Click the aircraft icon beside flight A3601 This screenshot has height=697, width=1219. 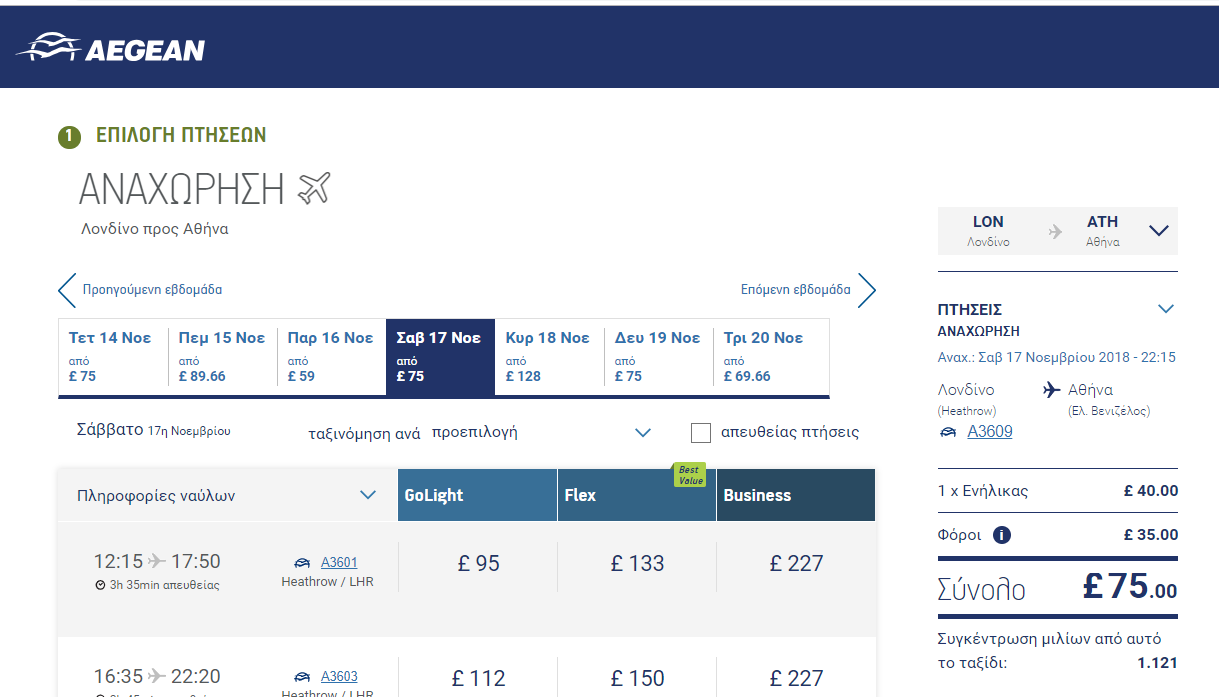point(302,563)
